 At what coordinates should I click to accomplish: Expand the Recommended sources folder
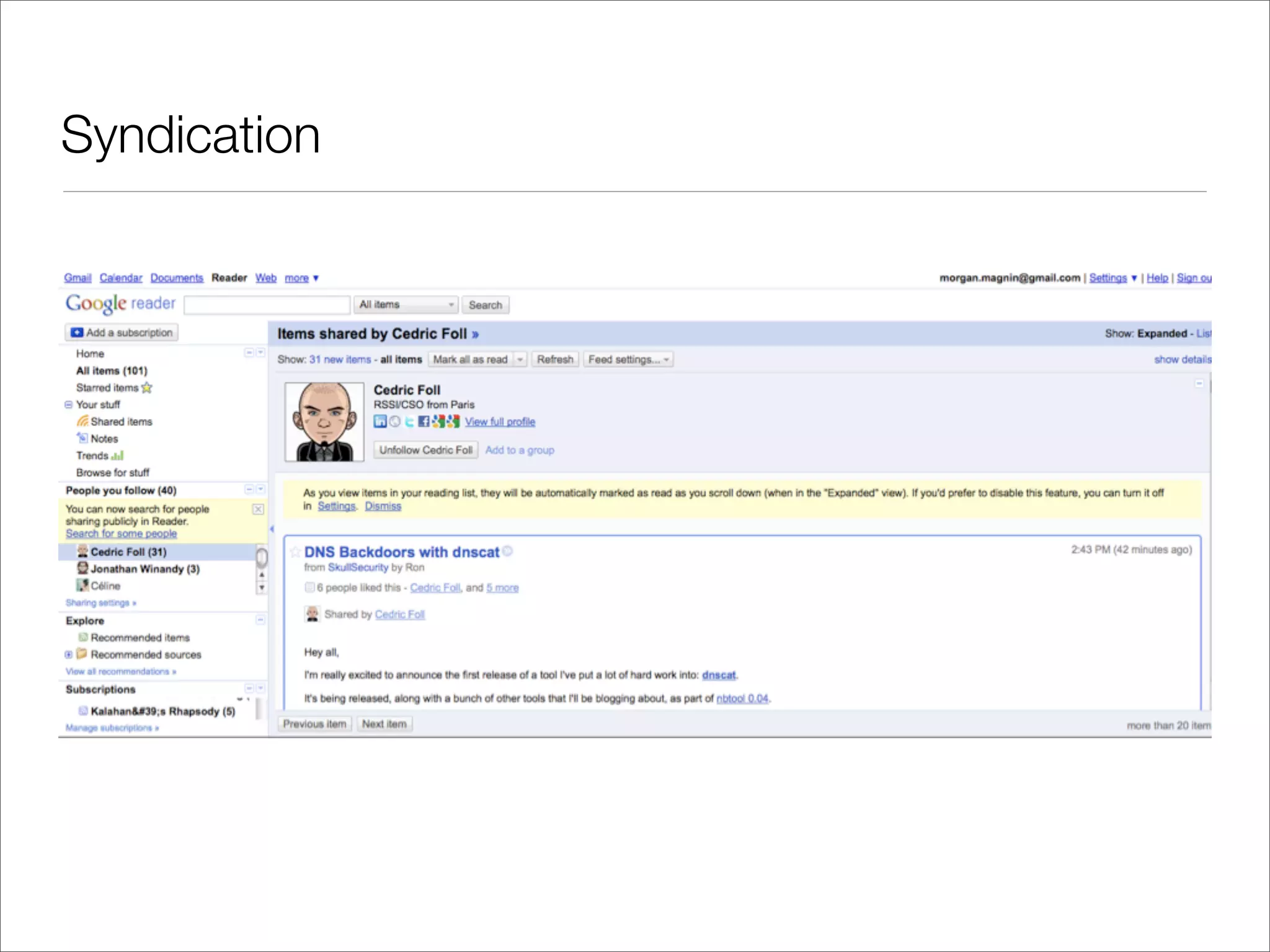[68, 654]
